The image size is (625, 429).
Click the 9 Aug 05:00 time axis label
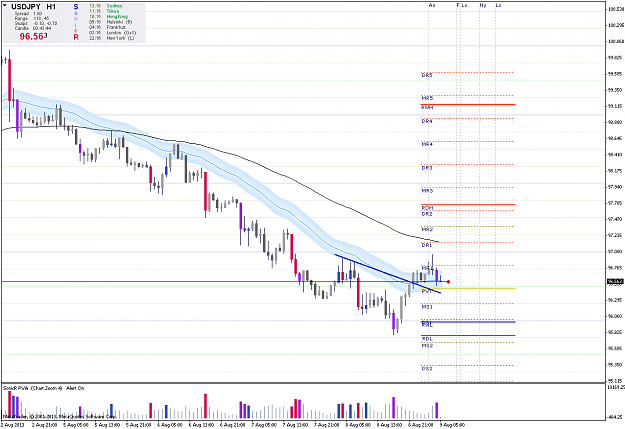coord(452,425)
